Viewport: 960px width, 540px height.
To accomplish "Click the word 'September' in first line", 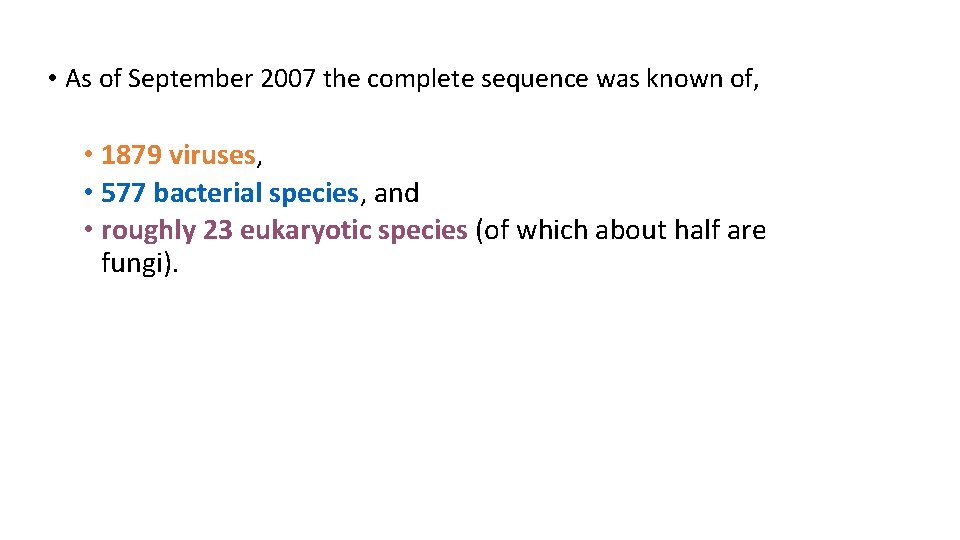I will 190,80.
